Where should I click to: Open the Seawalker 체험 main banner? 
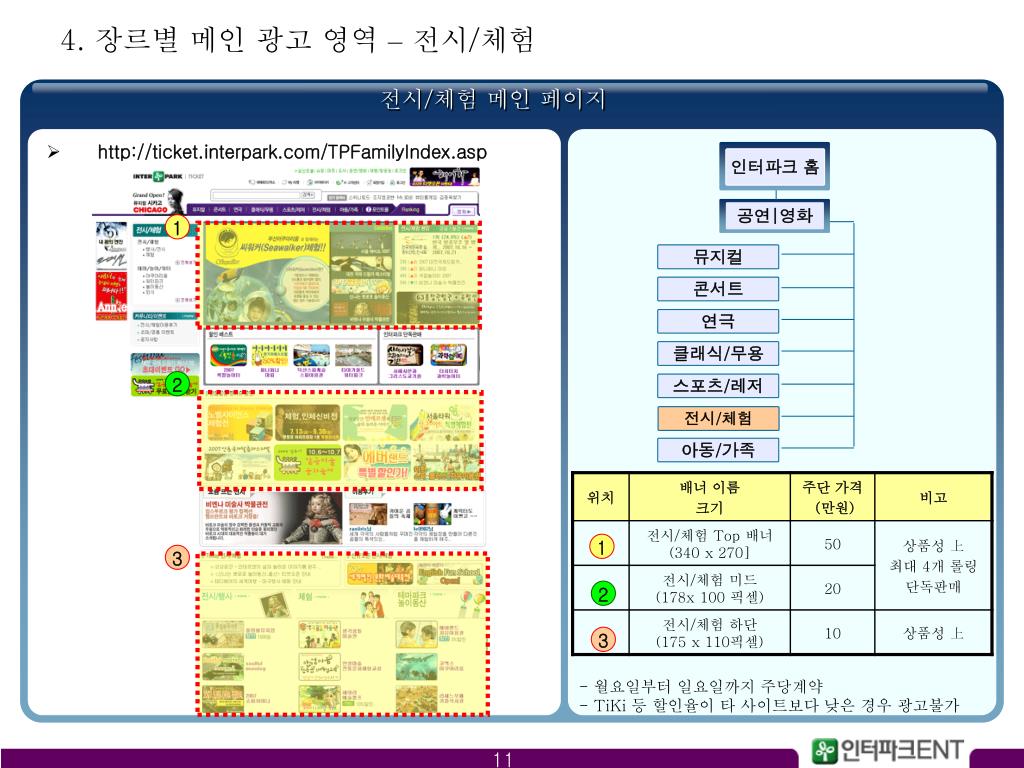click(x=266, y=274)
